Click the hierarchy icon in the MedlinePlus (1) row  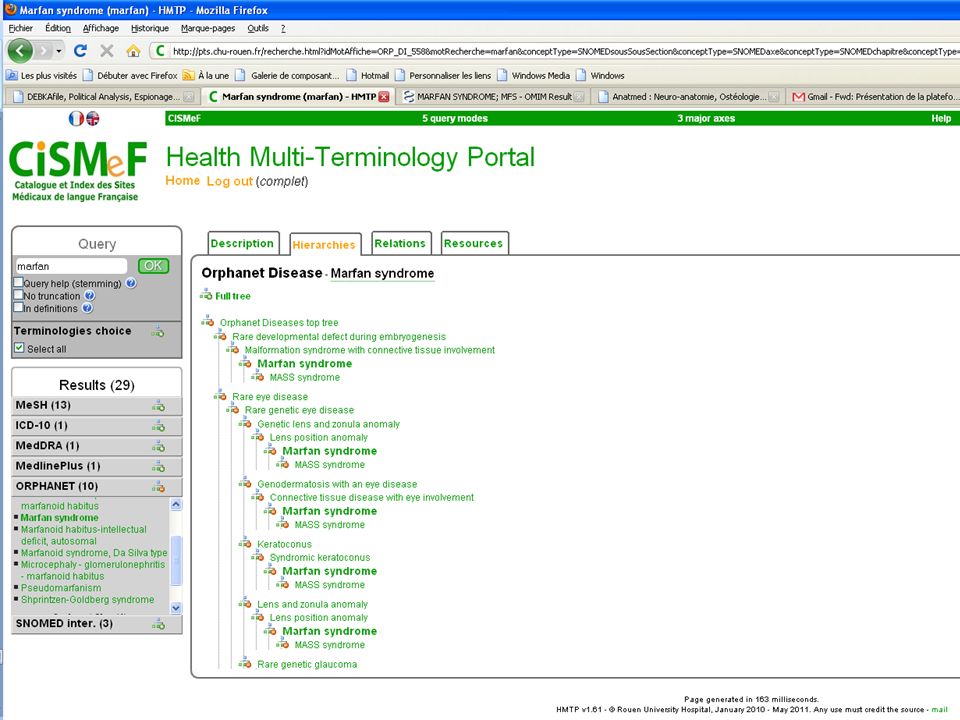(159, 466)
